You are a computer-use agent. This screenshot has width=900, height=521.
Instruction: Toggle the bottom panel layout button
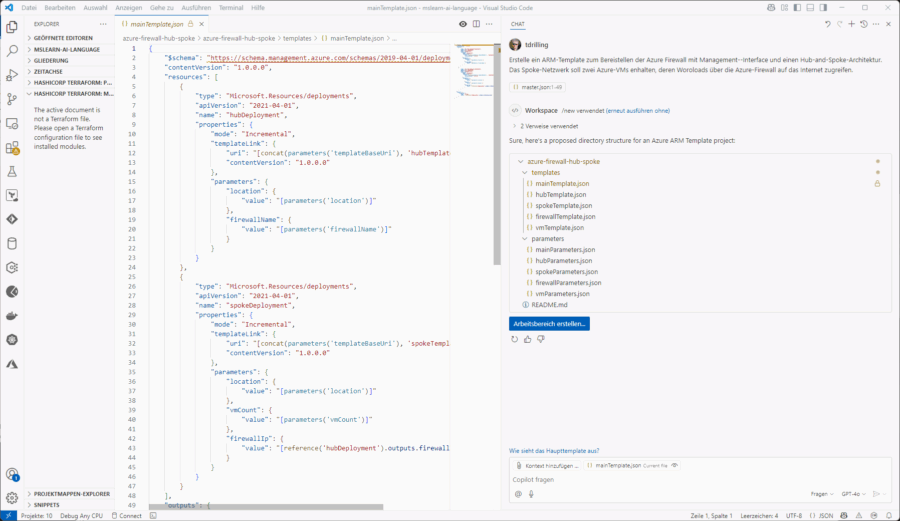pyautogui.click(x=810, y=8)
